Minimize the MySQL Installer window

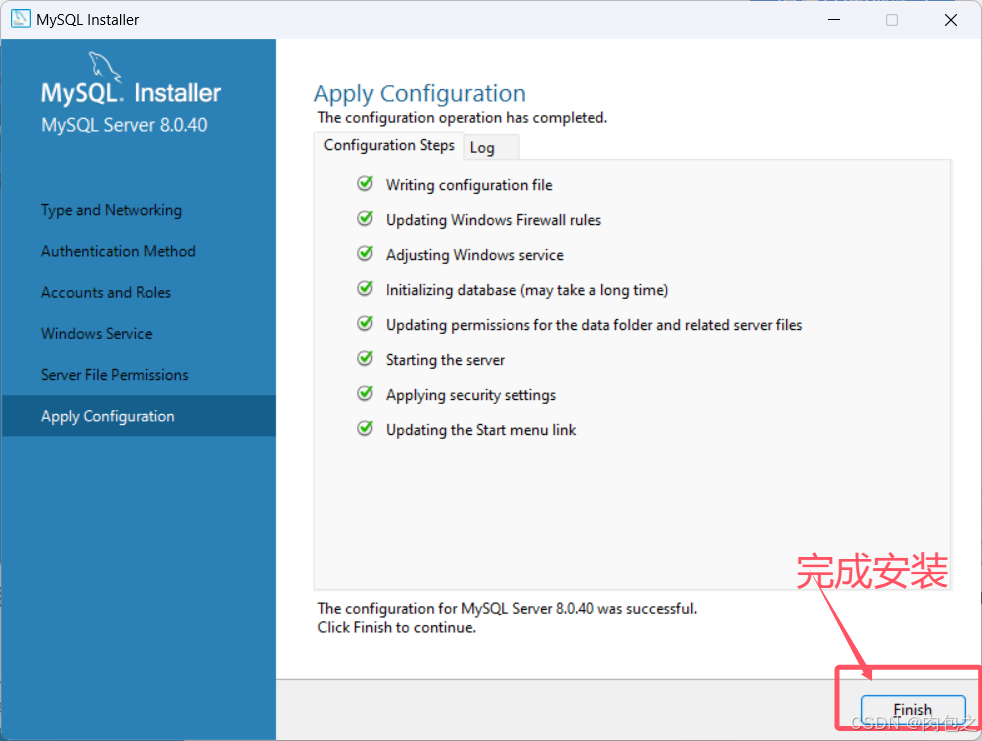(834, 20)
